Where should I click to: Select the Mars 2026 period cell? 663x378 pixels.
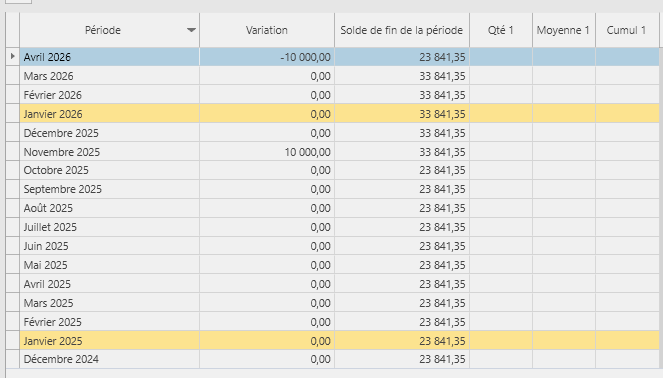(110, 76)
